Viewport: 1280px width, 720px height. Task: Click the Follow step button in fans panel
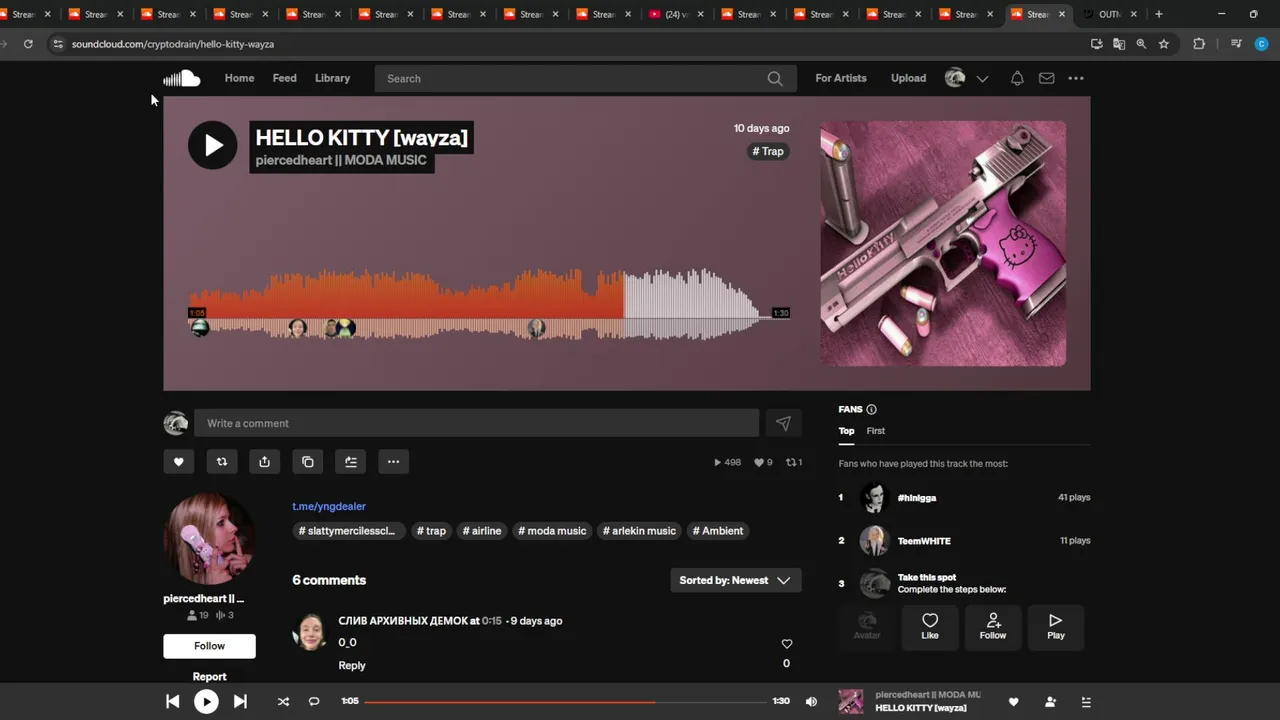point(993,626)
